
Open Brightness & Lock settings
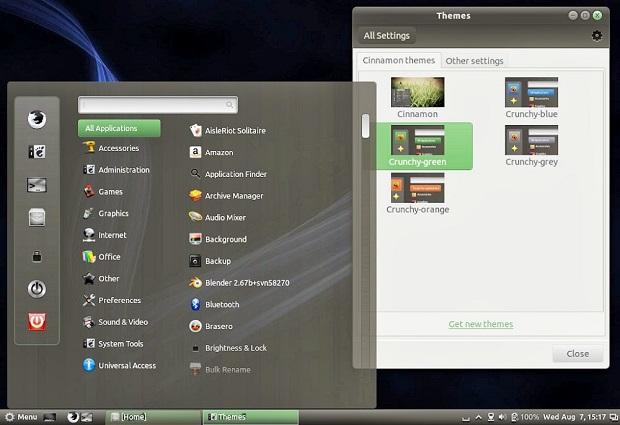click(228, 348)
